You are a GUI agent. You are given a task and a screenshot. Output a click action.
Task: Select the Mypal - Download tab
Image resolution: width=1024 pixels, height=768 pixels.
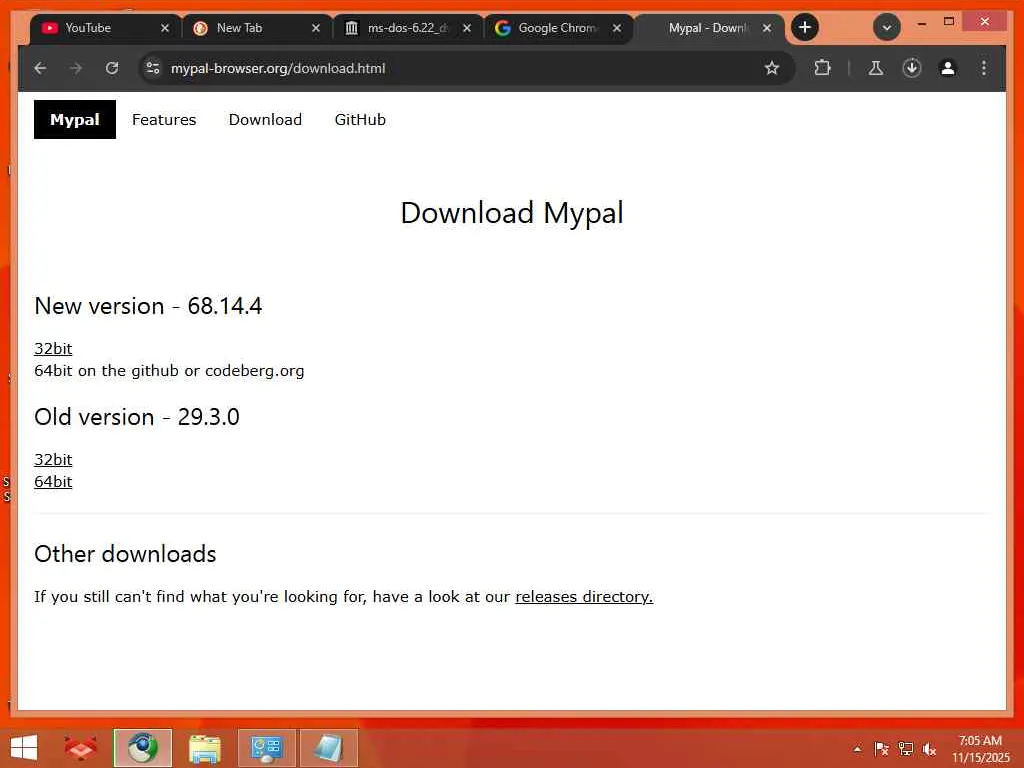(709, 28)
